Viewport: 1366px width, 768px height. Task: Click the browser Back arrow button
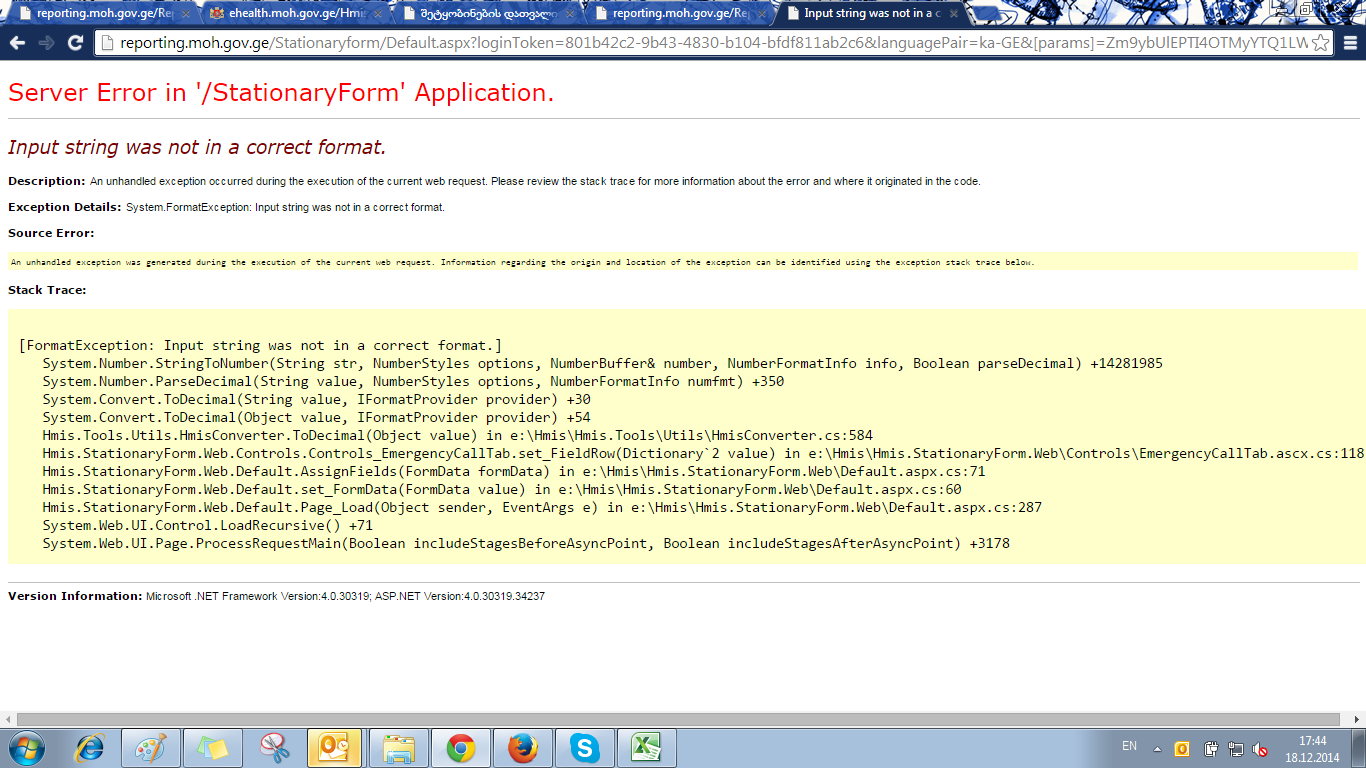pyautogui.click(x=17, y=43)
